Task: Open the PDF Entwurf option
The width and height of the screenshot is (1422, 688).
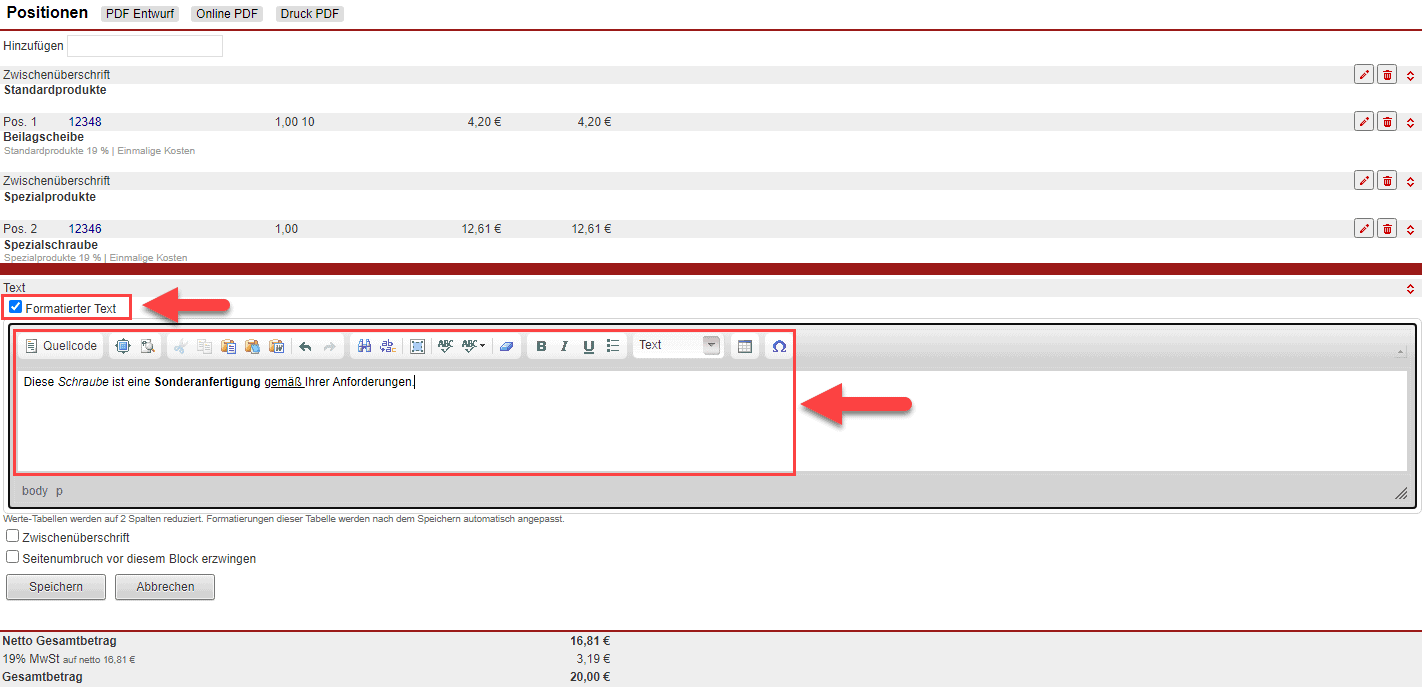Action: point(140,14)
